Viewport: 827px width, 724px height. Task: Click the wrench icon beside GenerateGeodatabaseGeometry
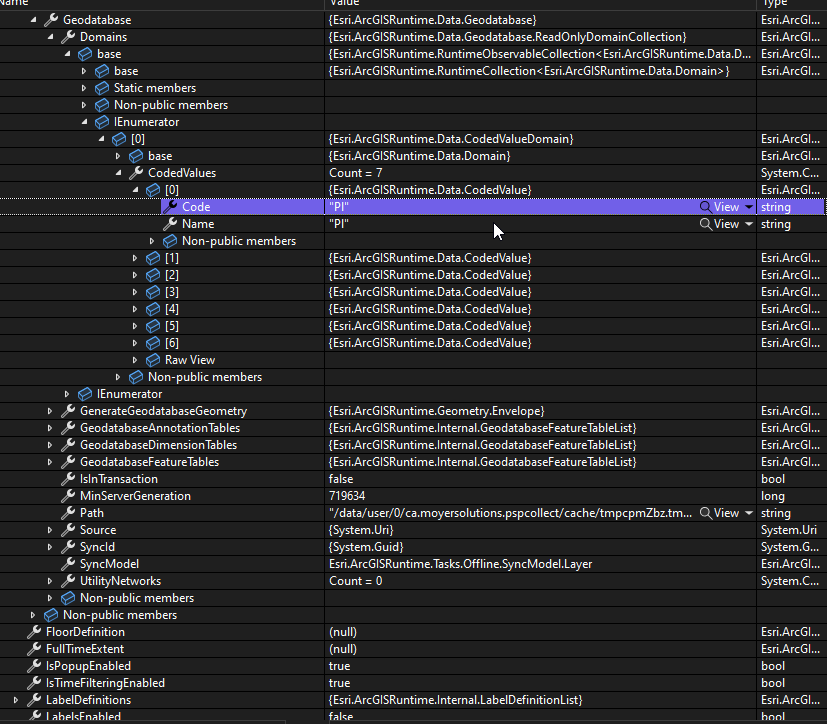pos(68,411)
